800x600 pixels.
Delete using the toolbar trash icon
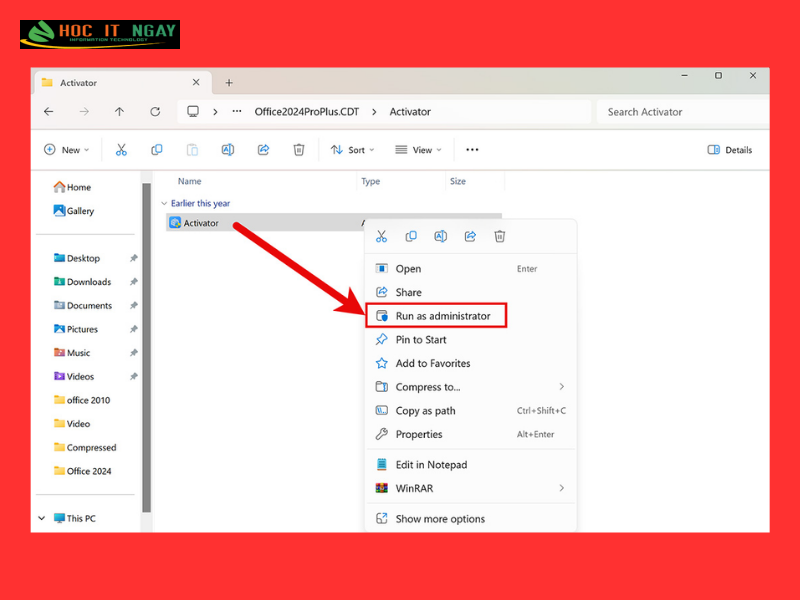(x=299, y=149)
